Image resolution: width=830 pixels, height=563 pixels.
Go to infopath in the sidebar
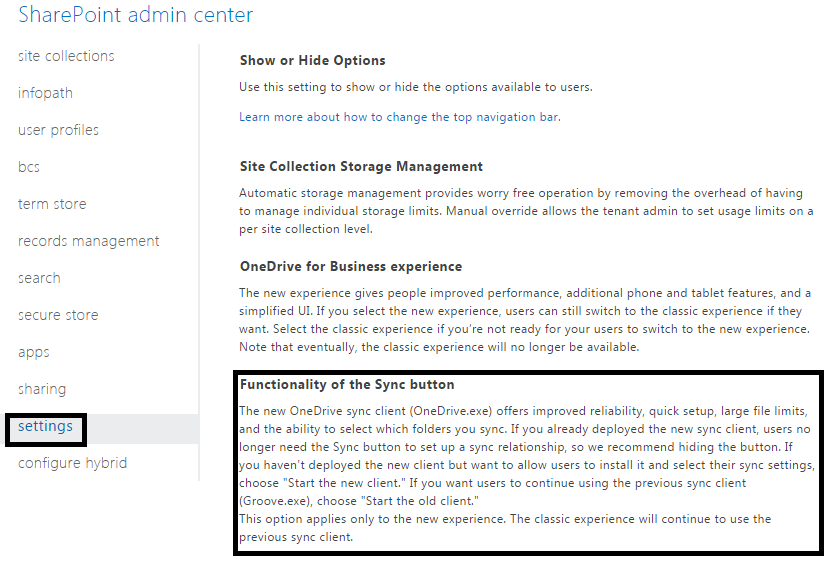click(x=45, y=93)
